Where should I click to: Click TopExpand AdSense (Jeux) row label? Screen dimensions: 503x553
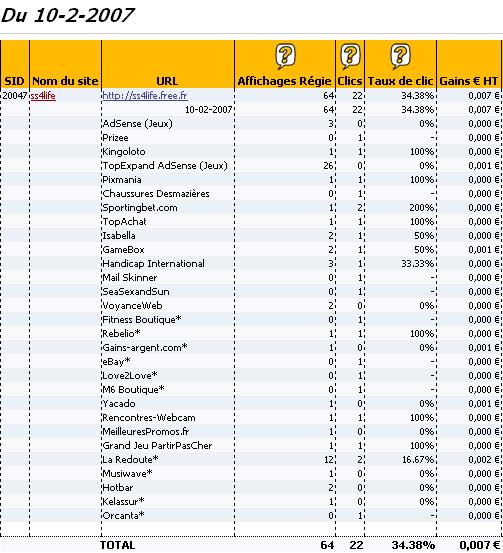(x=165, y=166)
